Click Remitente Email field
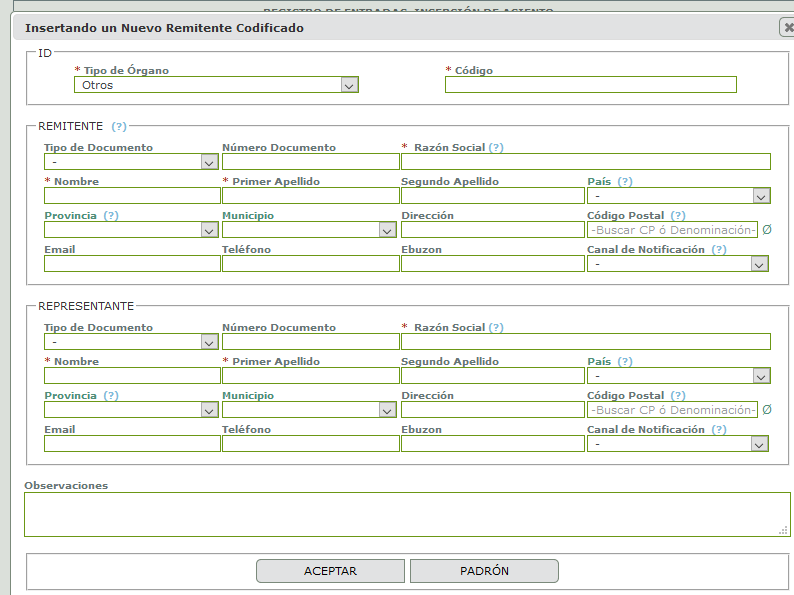 tap(132, 264)
